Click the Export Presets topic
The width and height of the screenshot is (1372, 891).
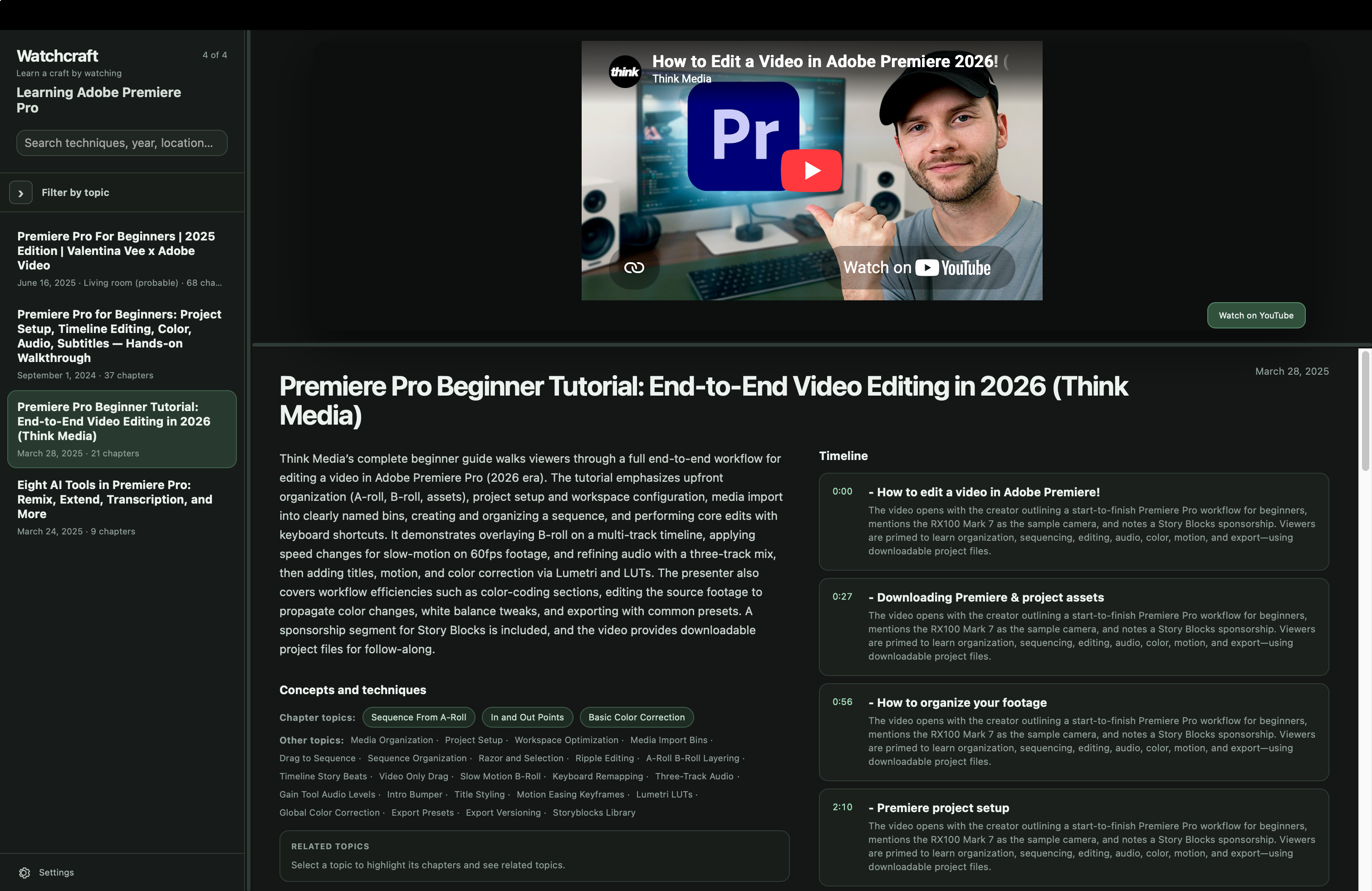[x=422, y=812]
